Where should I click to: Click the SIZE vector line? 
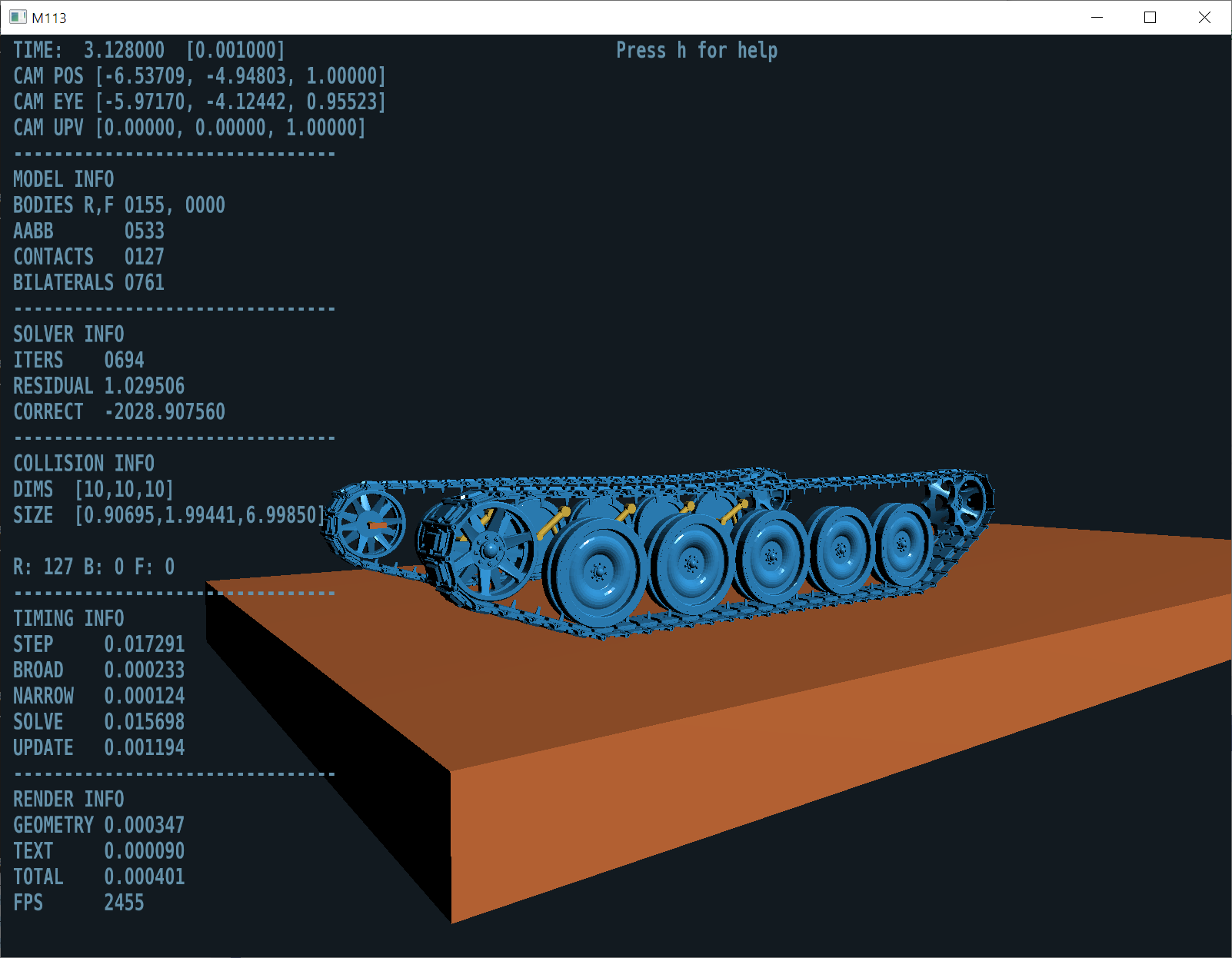click(170, 515)
